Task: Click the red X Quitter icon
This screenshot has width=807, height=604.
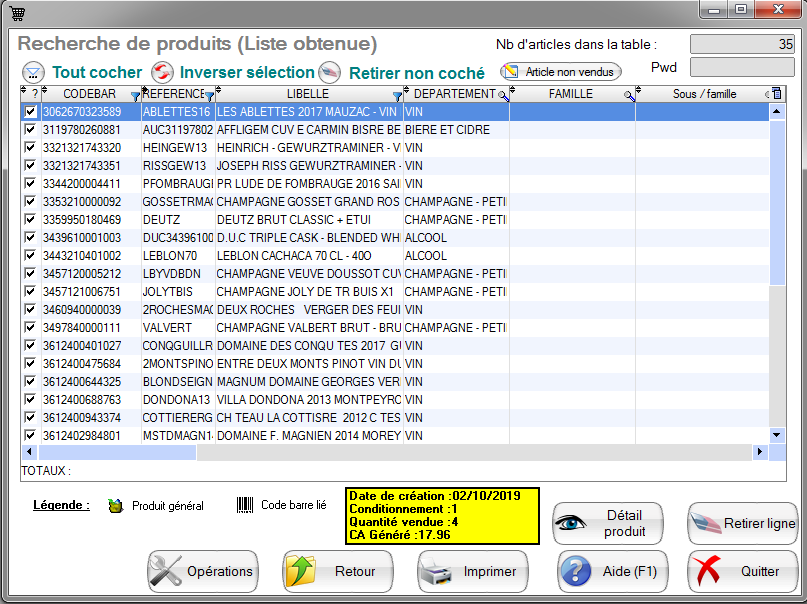Action: coord(707,571)
